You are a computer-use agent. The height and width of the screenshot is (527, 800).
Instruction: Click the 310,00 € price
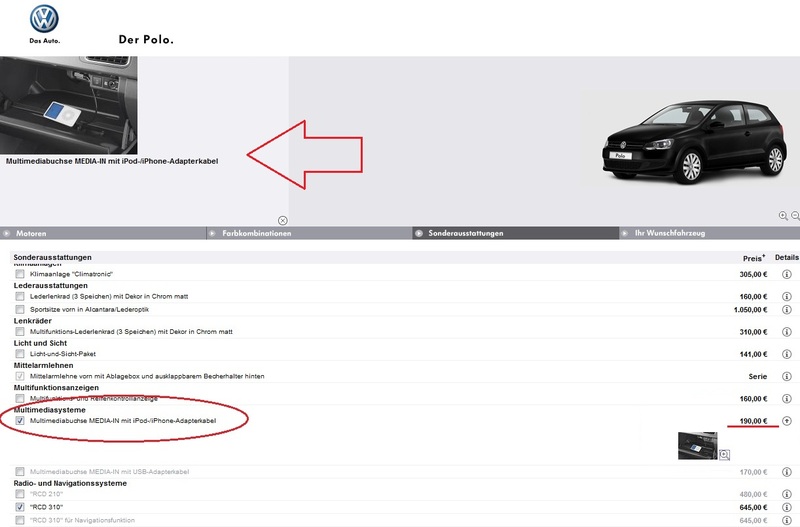click(x=754, y=332)
